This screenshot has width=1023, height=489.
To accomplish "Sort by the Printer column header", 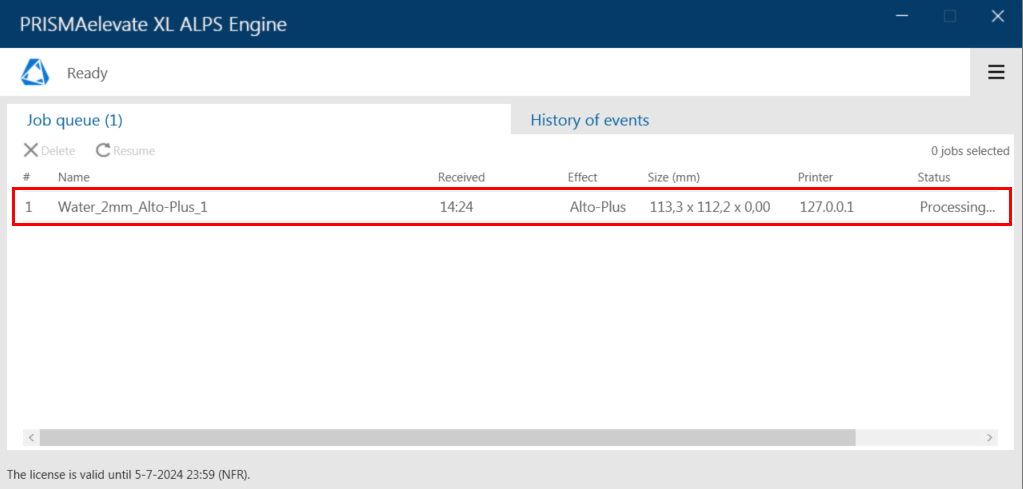I will point(815,177).
